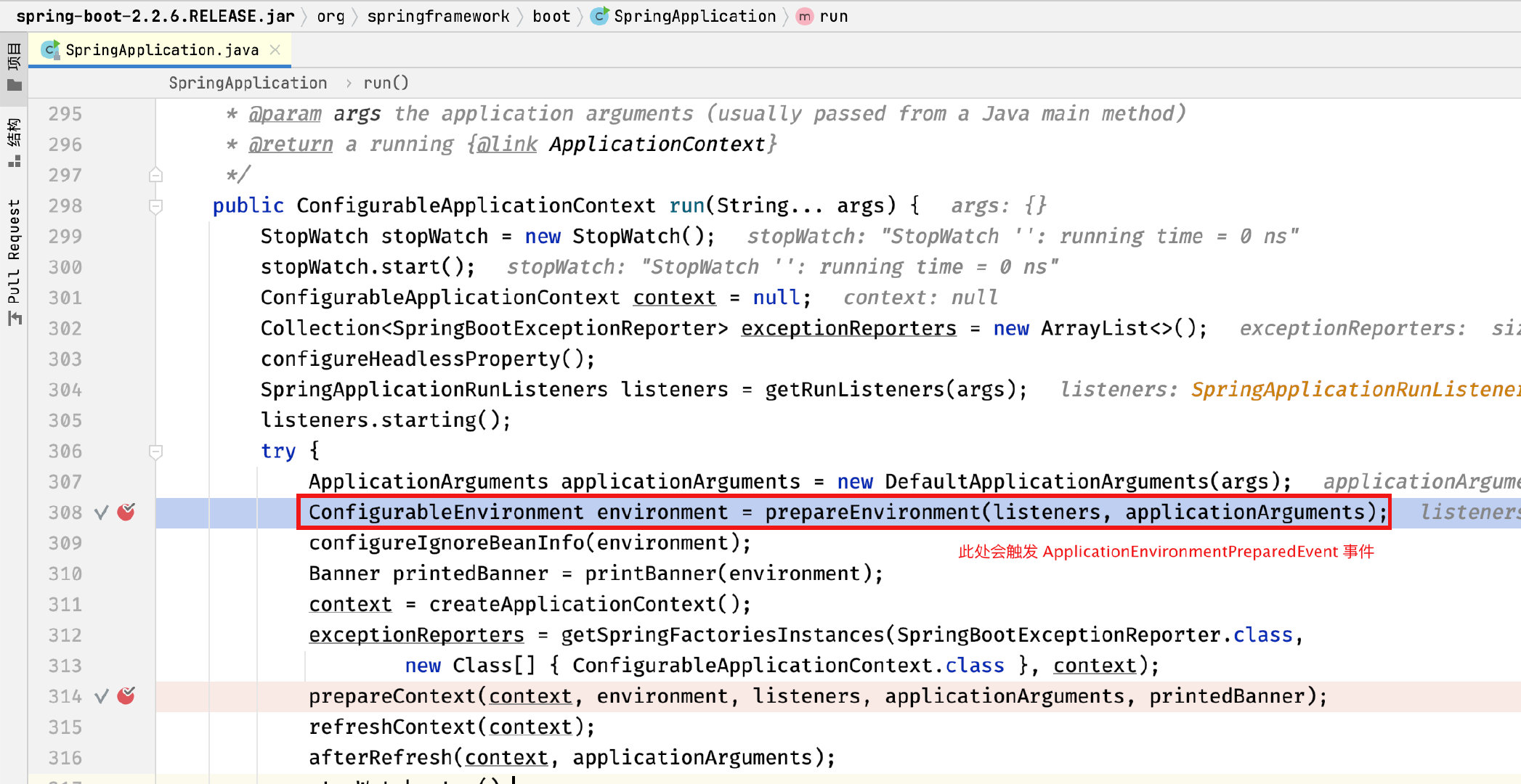
Task: Click the @return Javadoc tag
Action: (291, 144)
